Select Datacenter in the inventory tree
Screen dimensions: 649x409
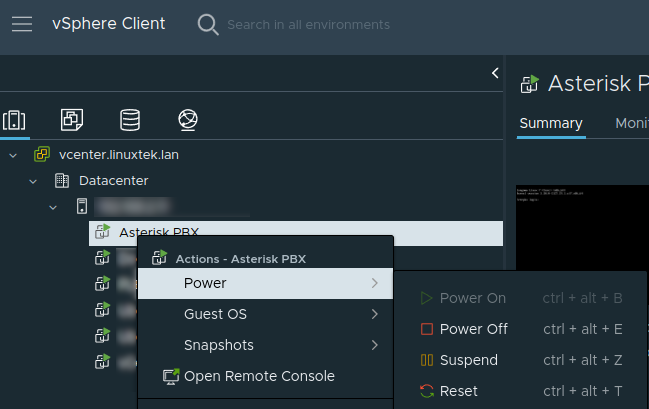pyautogui.click(x=113, y=181)
